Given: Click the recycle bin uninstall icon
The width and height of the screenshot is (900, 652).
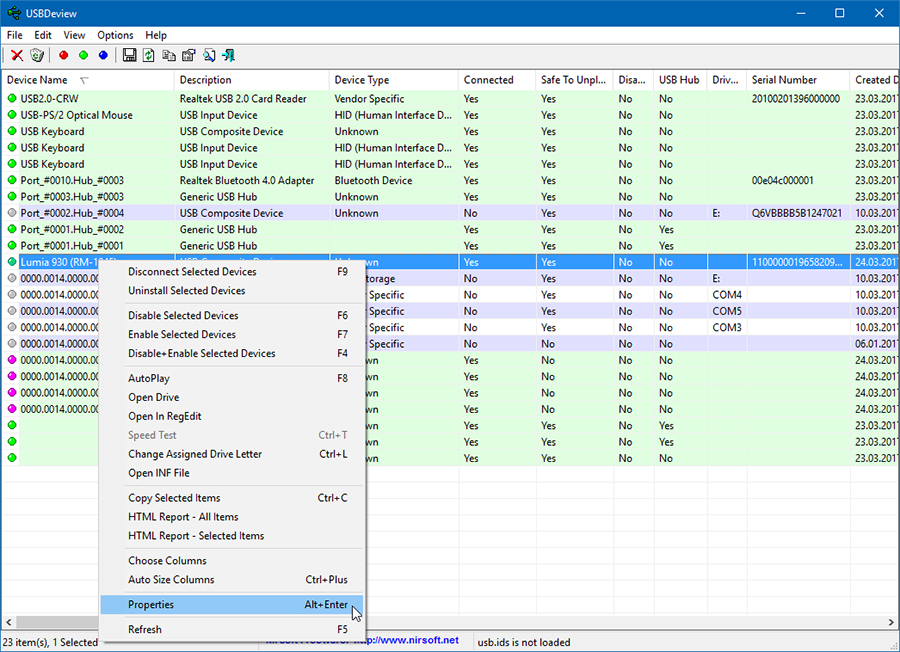Looking at the screenshot, I should coord(37,55).
